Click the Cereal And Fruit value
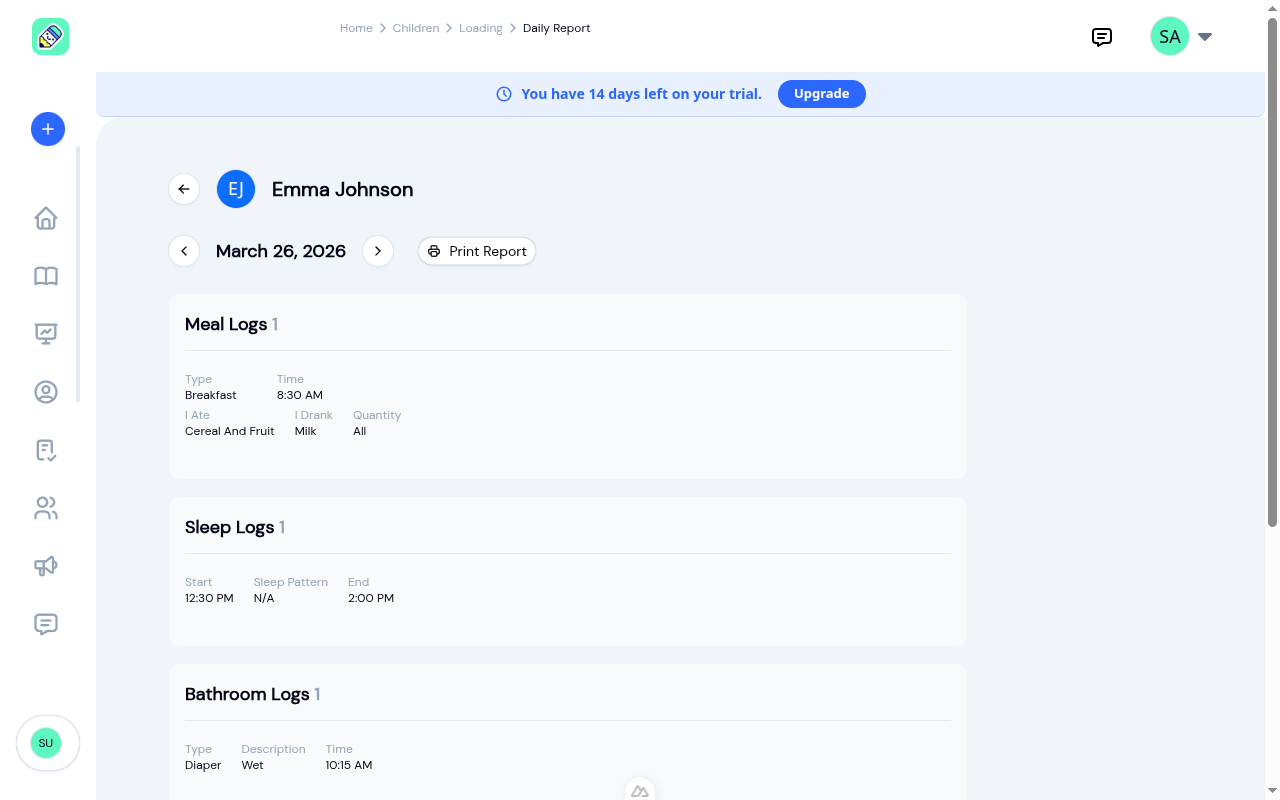Image resolution: width=1280 pixels, height=800 pixels. click(230, 431)
